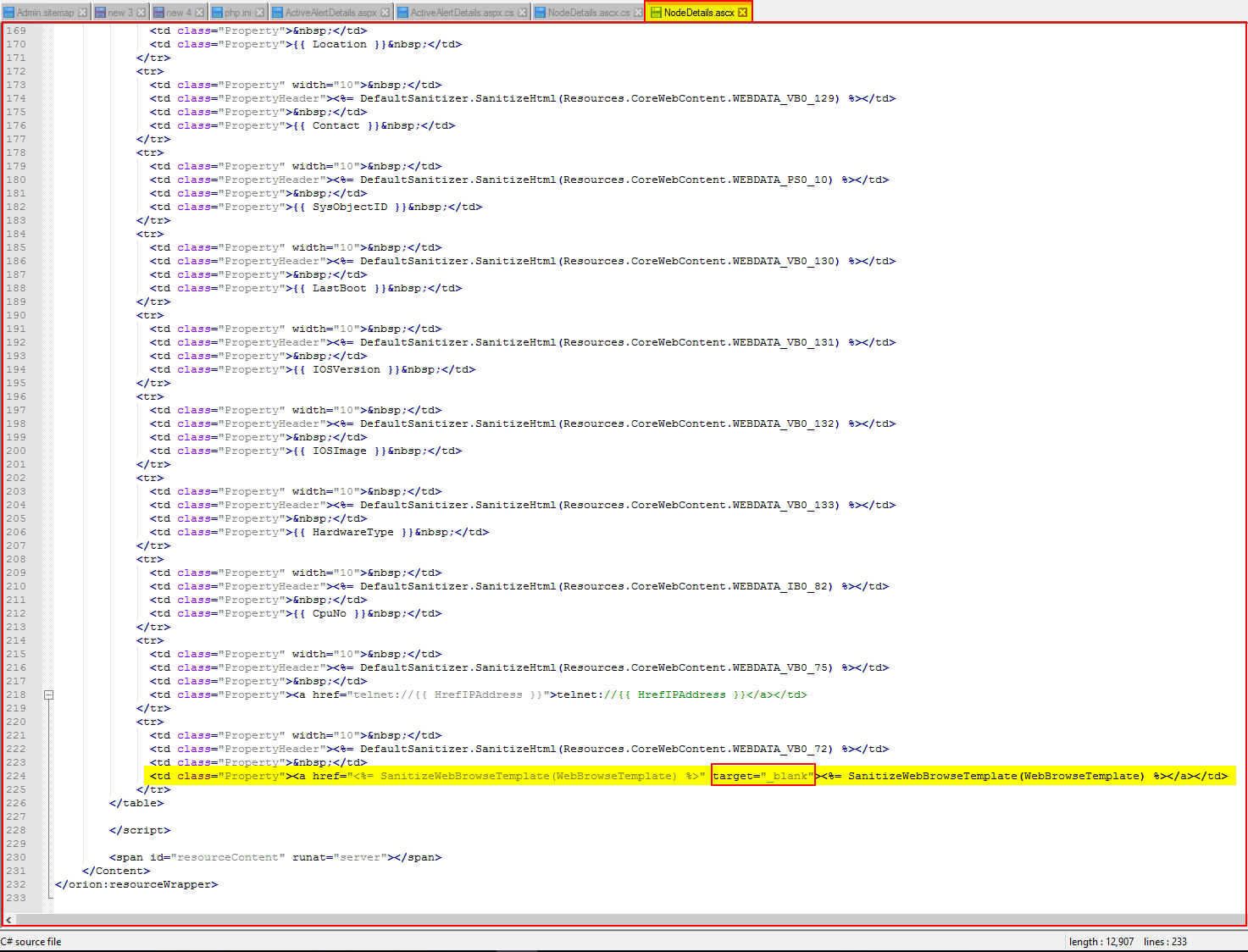Click the </table> closing tag

(136, 803)
